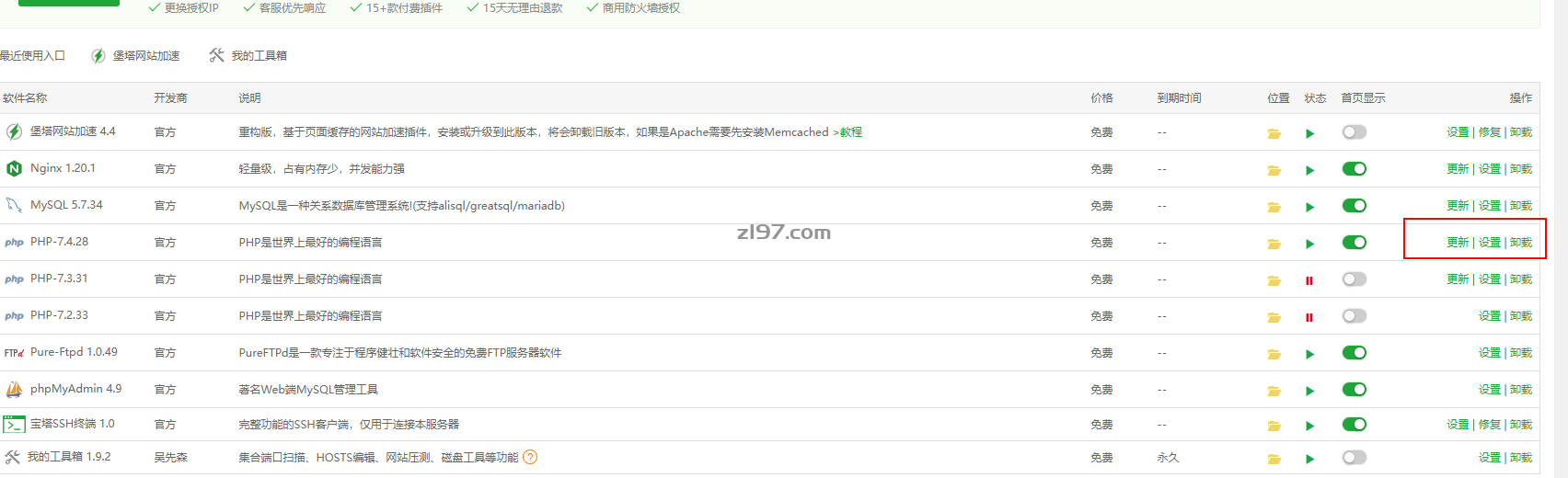This screenshot has width=1568, height=478.
Task: Click the Pure-Ftpd FTP icon
Action: point(14,352)
